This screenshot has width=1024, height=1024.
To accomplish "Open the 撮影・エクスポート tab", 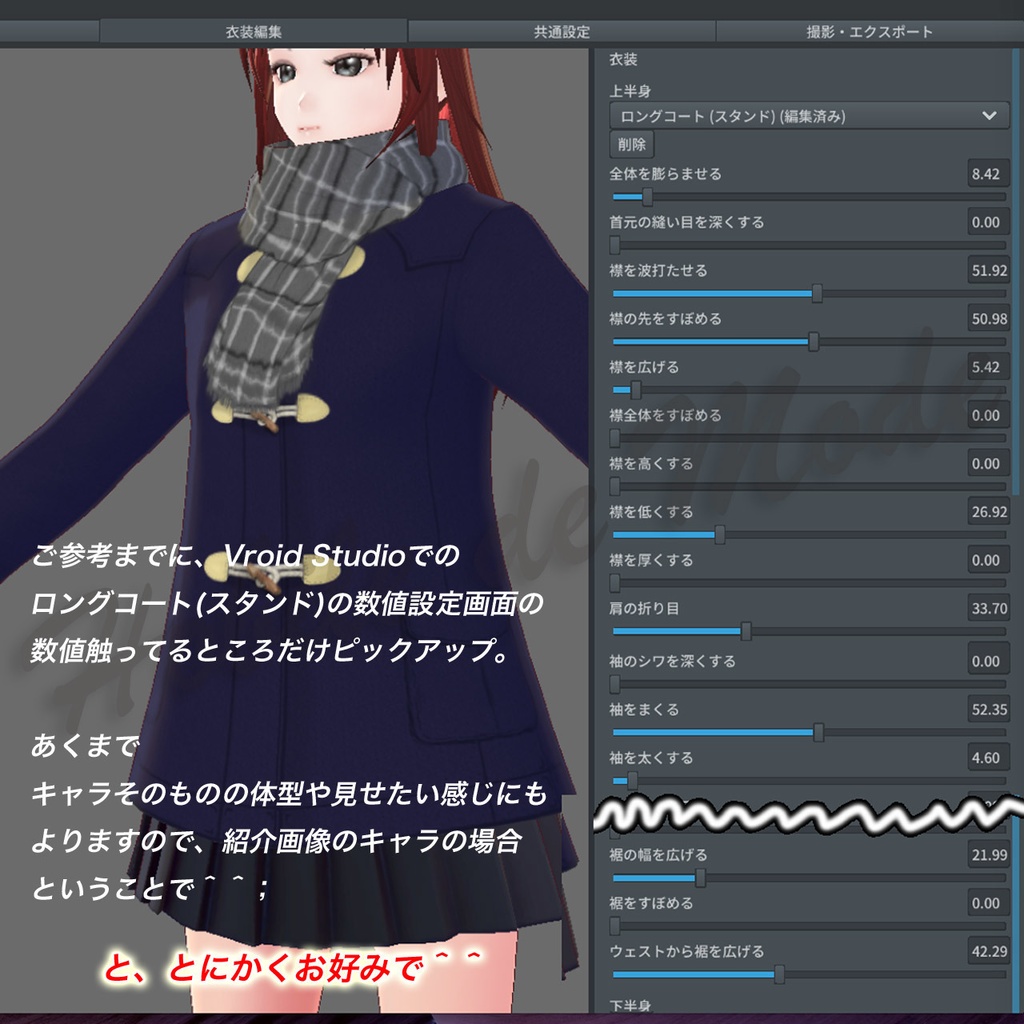I will coord(868,30).
